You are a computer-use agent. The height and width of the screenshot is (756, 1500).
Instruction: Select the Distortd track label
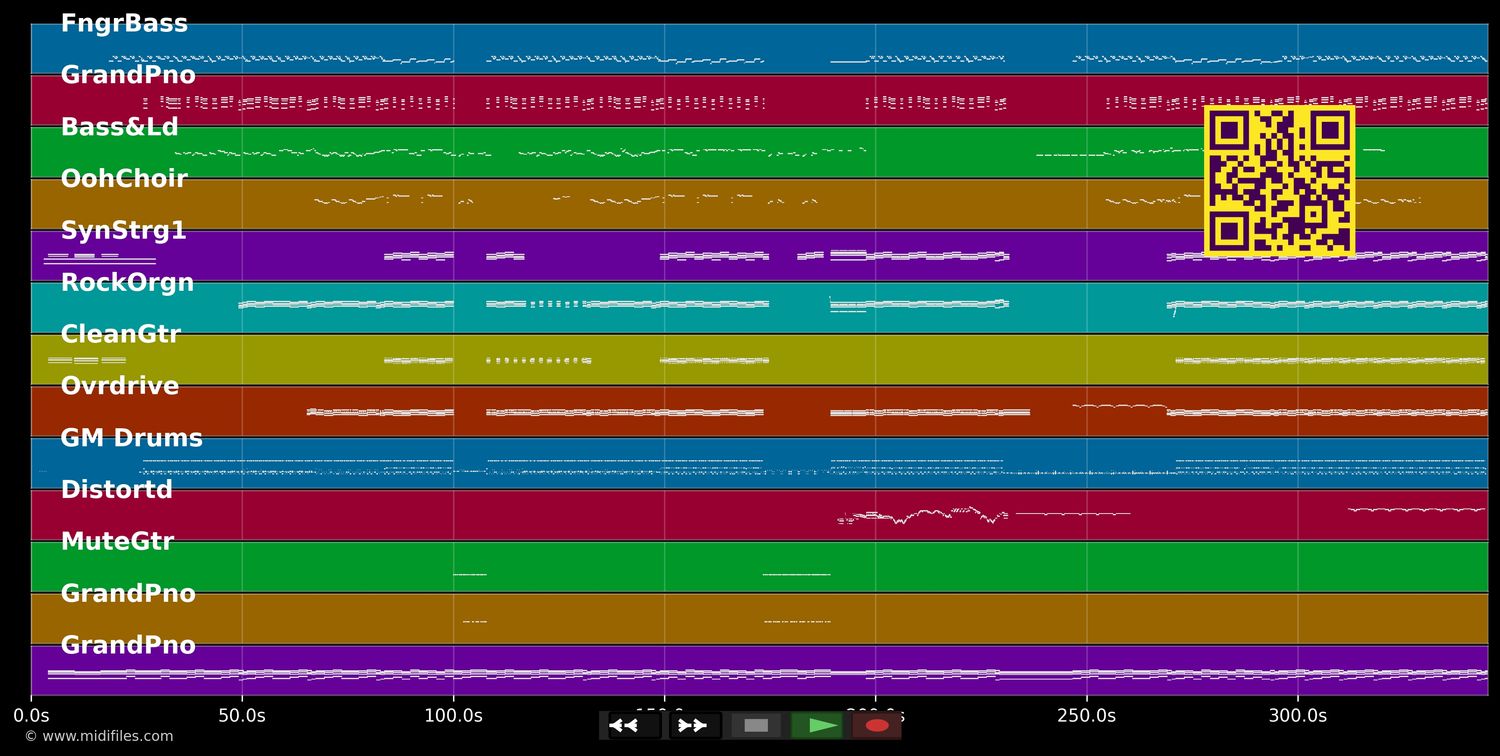click(x=117, y=489)
